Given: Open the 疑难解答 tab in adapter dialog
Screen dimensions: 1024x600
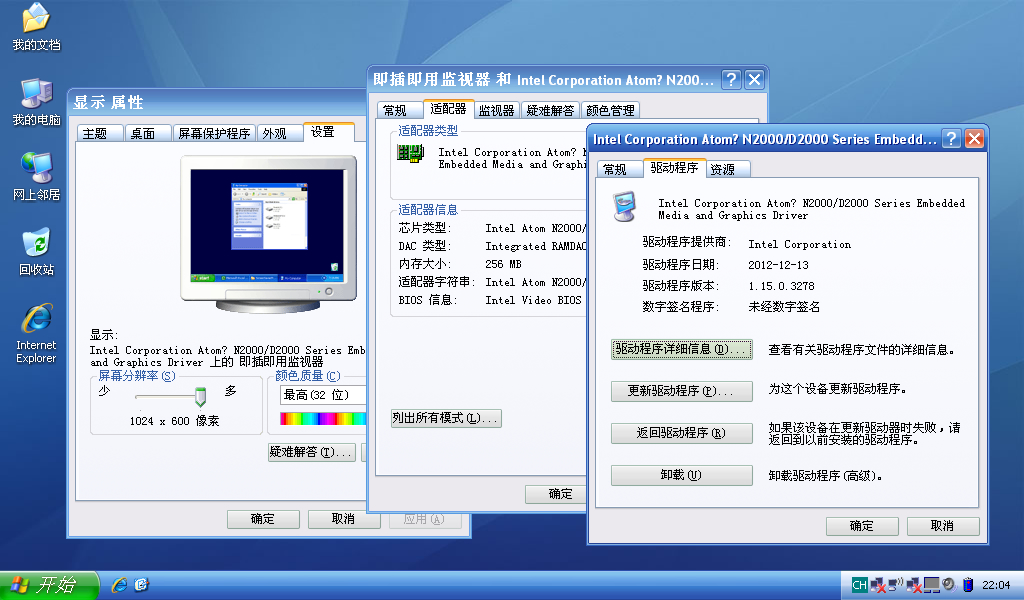Looking at the screenshot, I should tap(550, 111).
